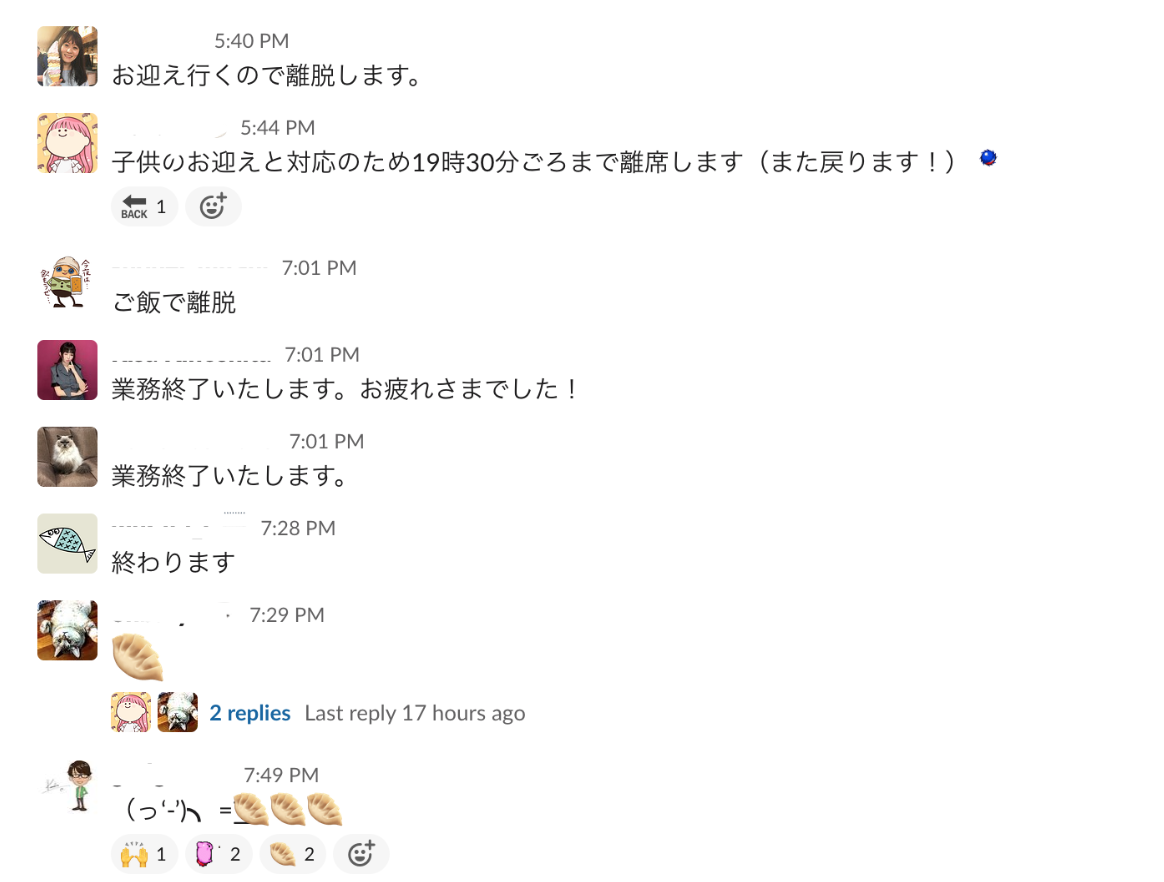
Task: Open the 2 replies thread
Action: pyautogui.click(x=249, y=713)
